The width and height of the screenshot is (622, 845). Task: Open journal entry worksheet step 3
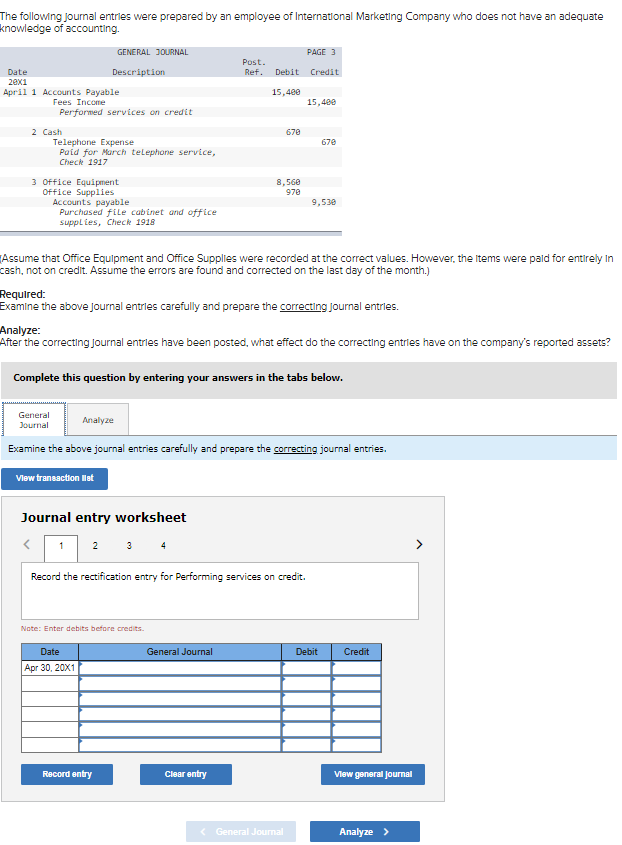[129, 546]
